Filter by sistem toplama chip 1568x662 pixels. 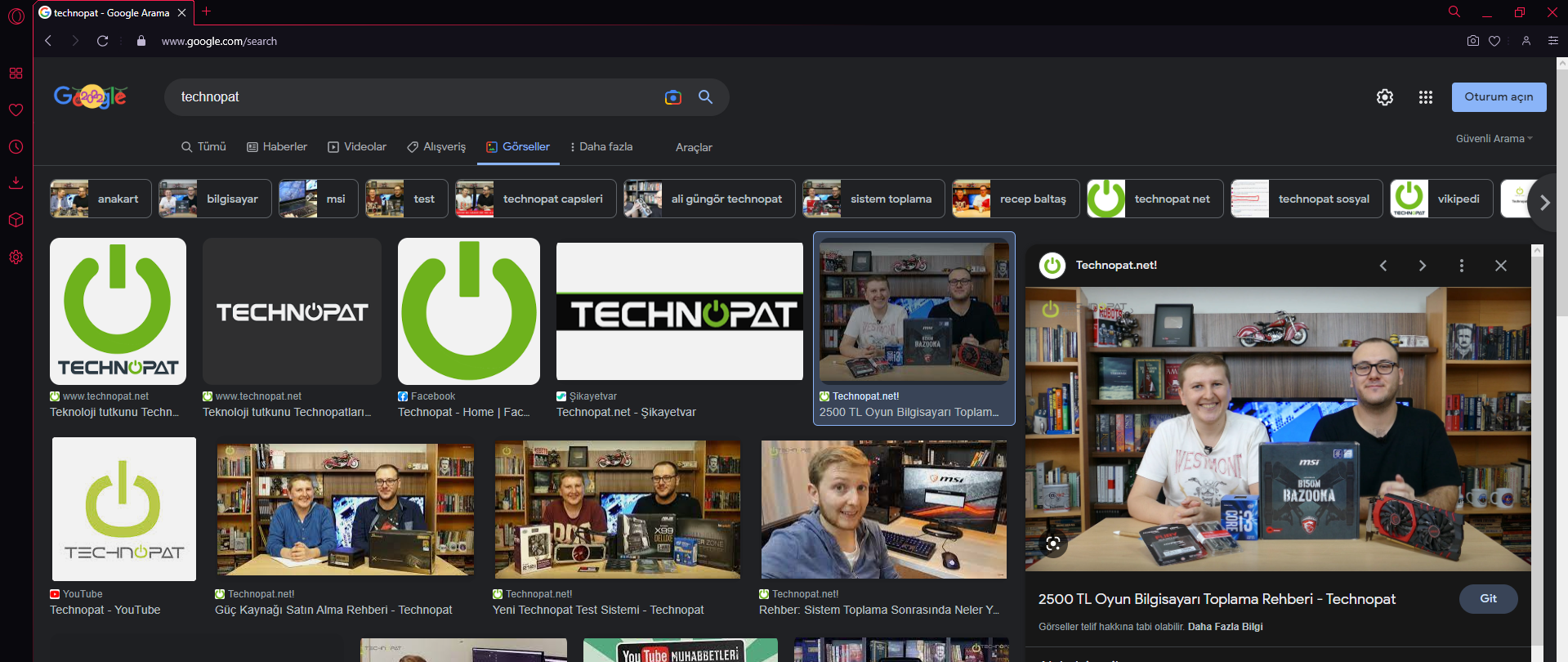pos(873,199)
